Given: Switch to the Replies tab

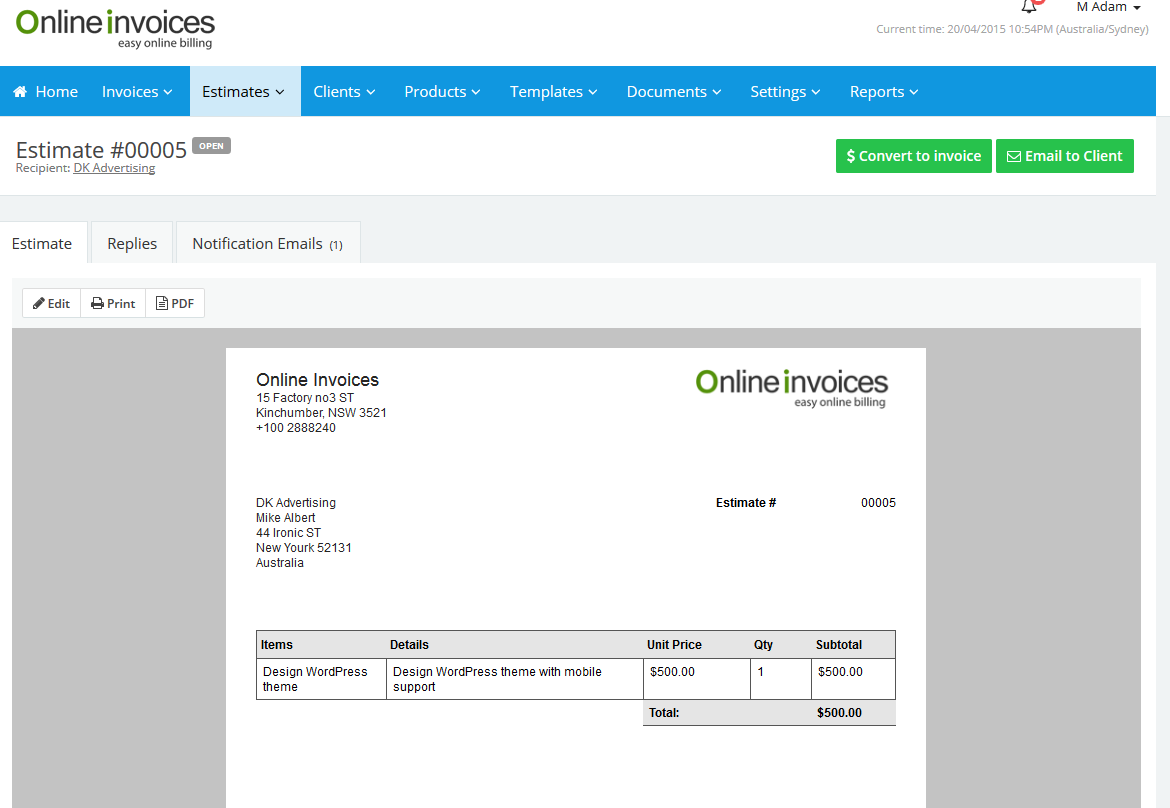Looking at the screenshot, I should (132, 243).
